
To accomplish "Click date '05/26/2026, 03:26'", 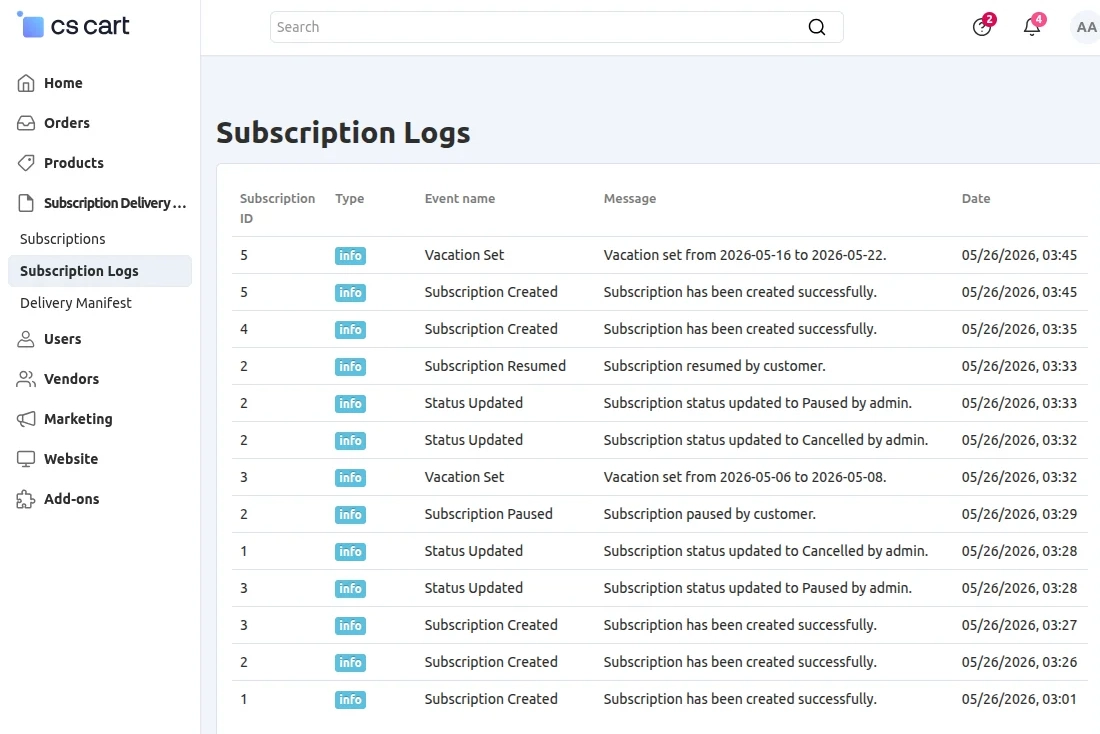I will (x=1019, y=662).
